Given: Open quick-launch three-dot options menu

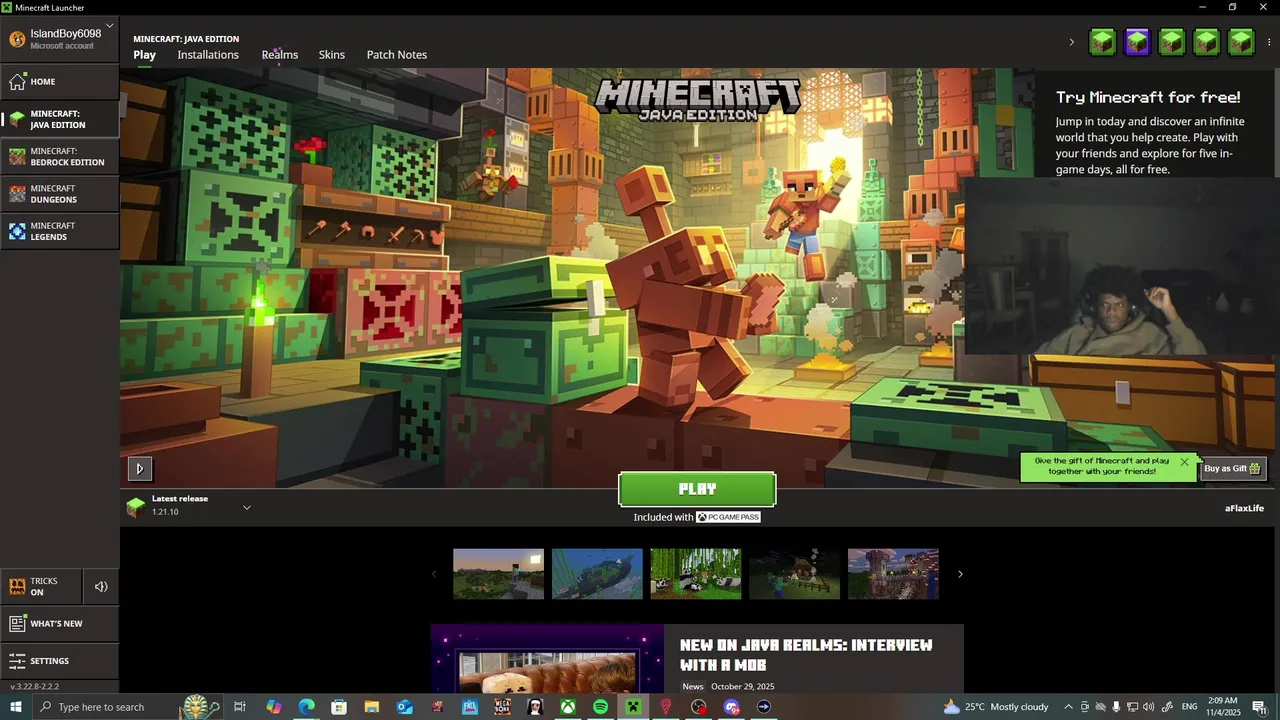Looking at the screenshot, I should pos(1269,42).
